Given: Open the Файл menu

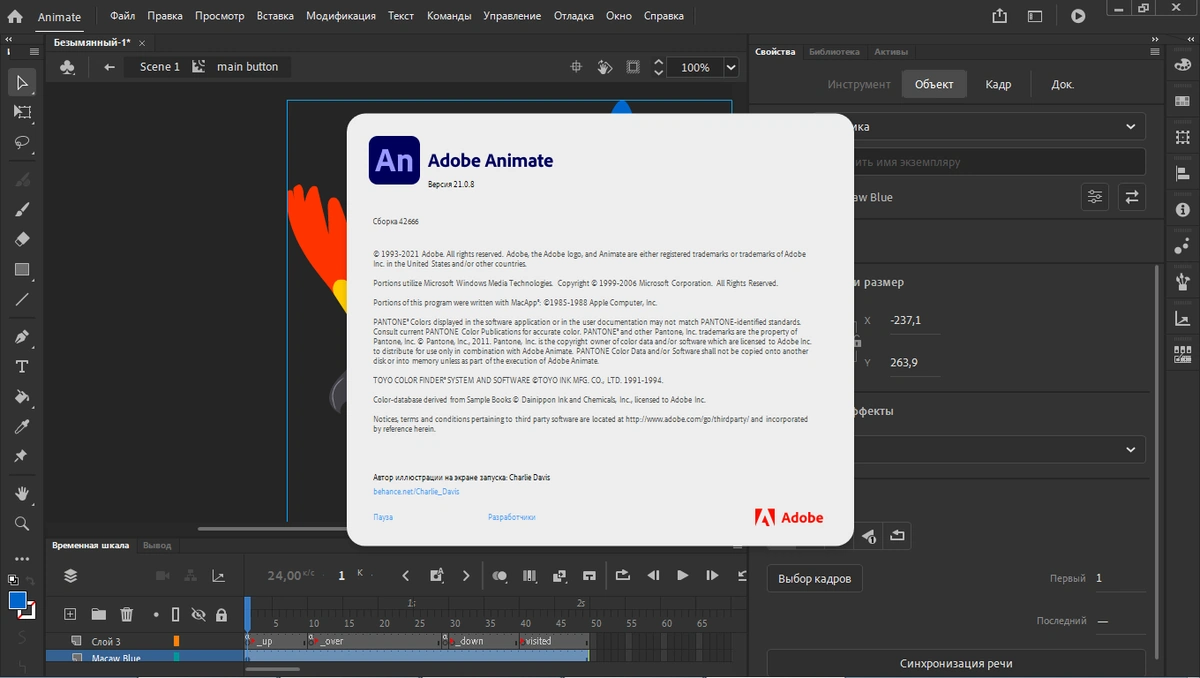Looking at the screenshot, I should pos(122,16).
